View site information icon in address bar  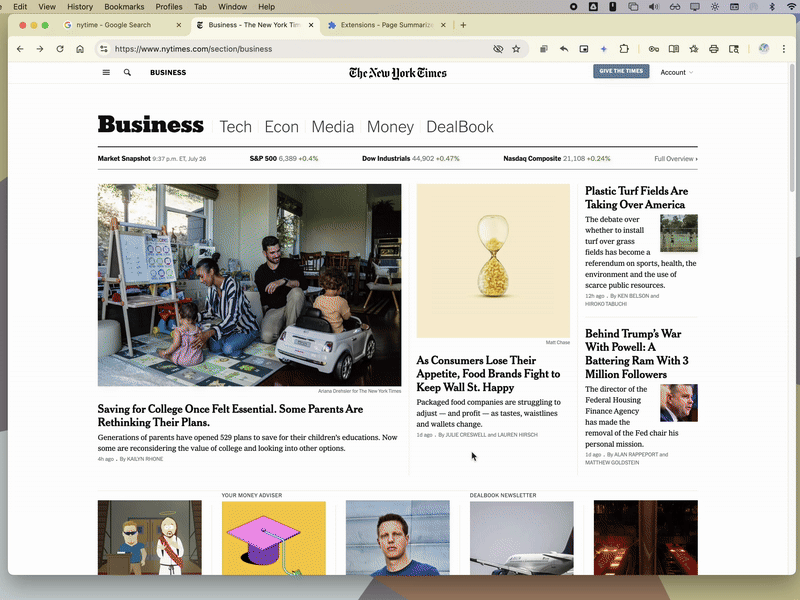coord(104,49)
